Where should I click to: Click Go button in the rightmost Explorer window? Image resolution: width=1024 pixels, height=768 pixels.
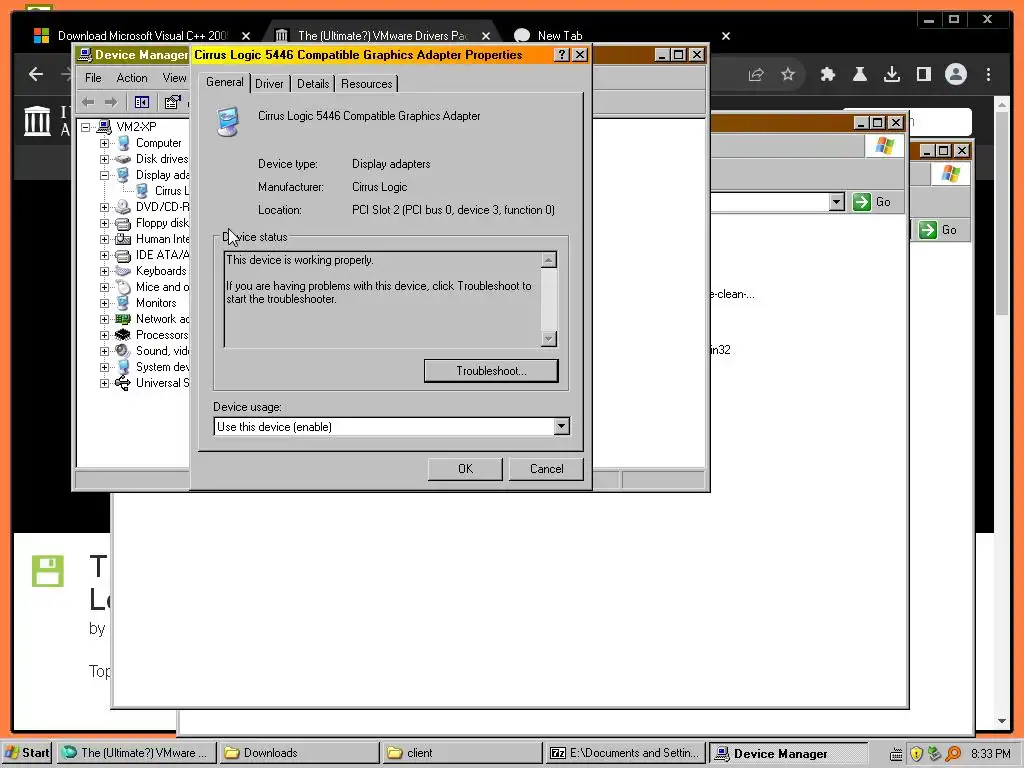(x=938, y=230)
